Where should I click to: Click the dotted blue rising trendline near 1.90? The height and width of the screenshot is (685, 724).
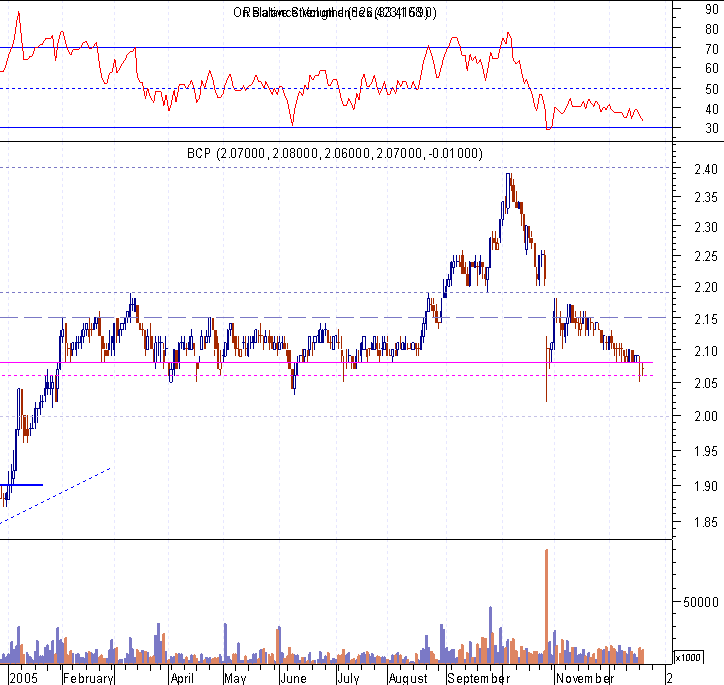click(55, 496)
